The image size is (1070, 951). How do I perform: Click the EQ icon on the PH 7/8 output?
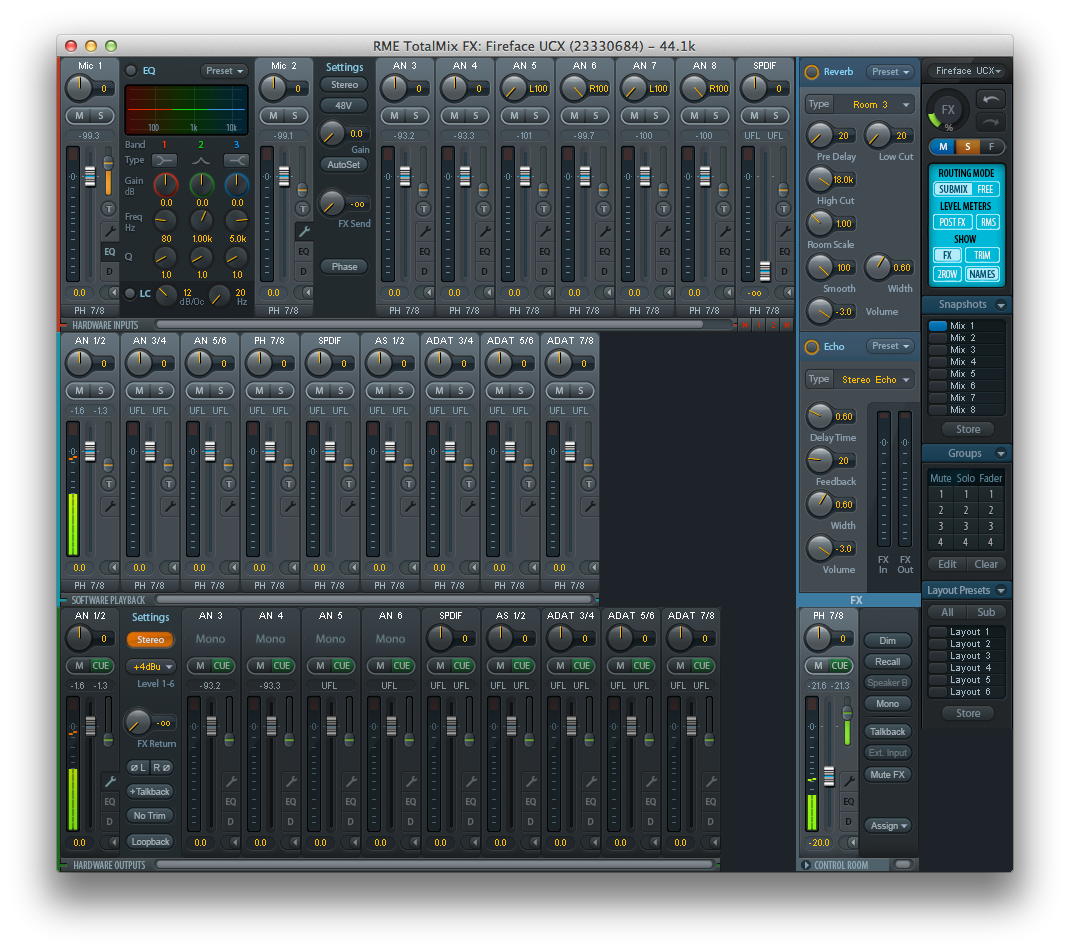(848, 801)
